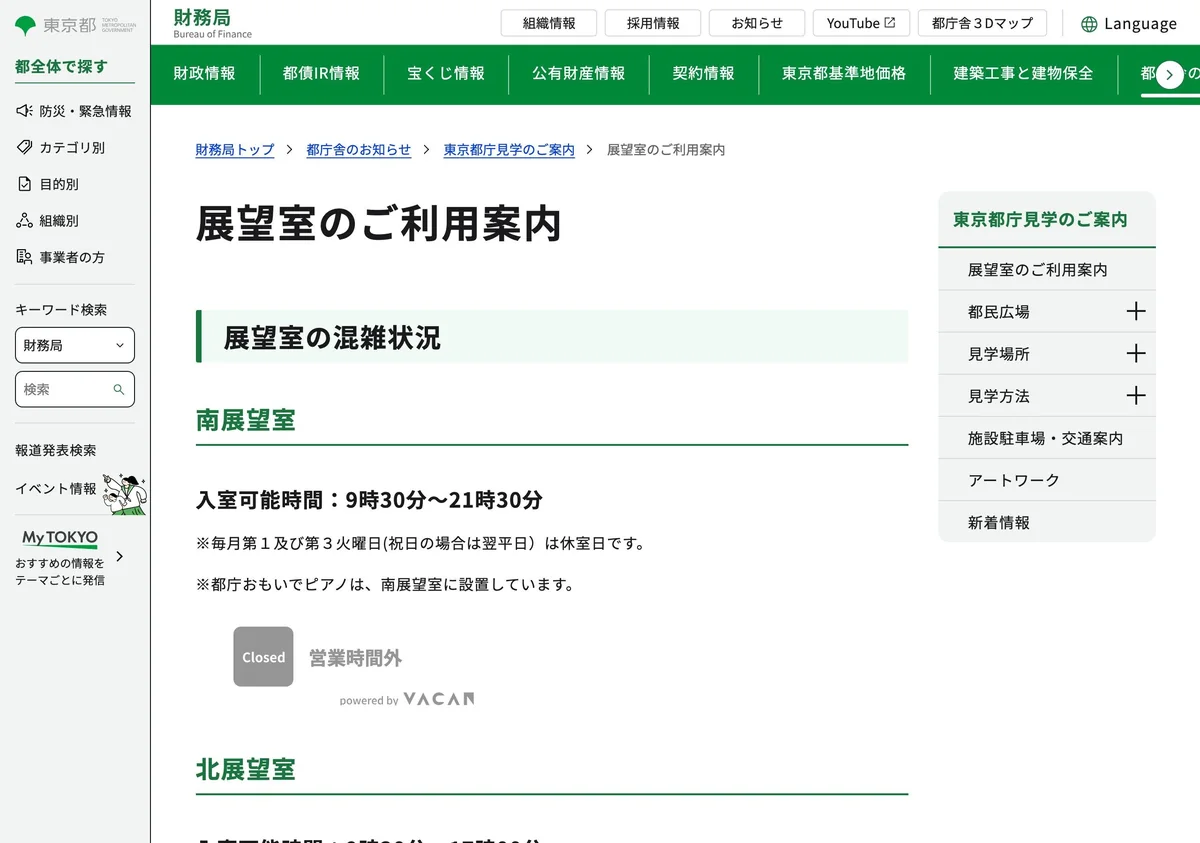Expand 見学場所 with its plus icon
The height and width of the screenshot is (843, 1200).
pyautogui.click(x=1135, y=353)
